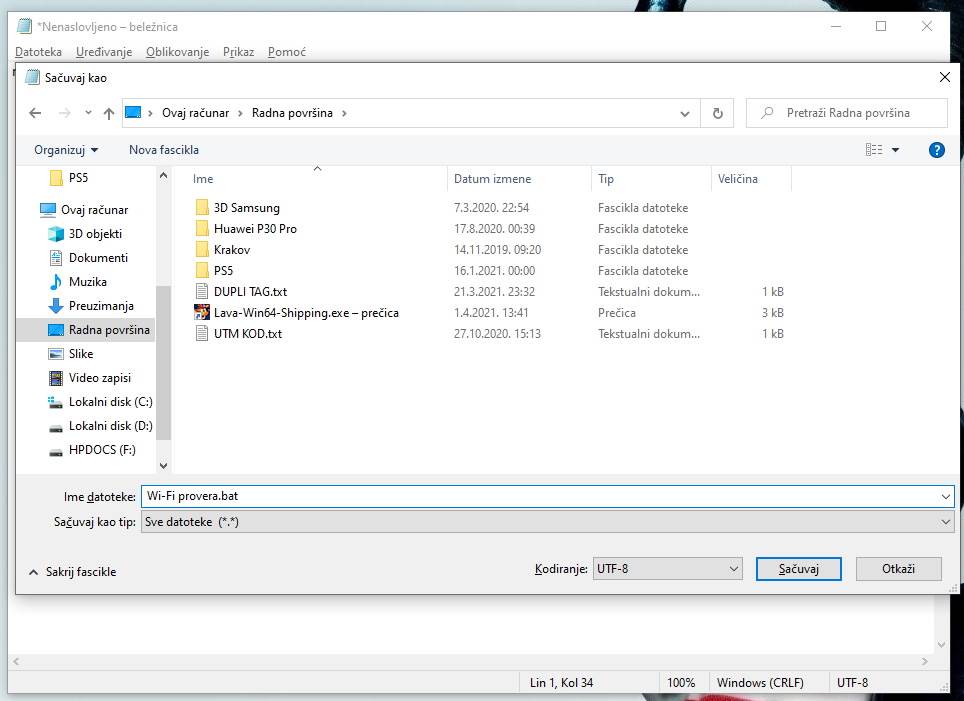This screenshot has height=701, width=964.
Task: Open the Datoteka menu
Action: pyautogui.click(x=39, y=52)
